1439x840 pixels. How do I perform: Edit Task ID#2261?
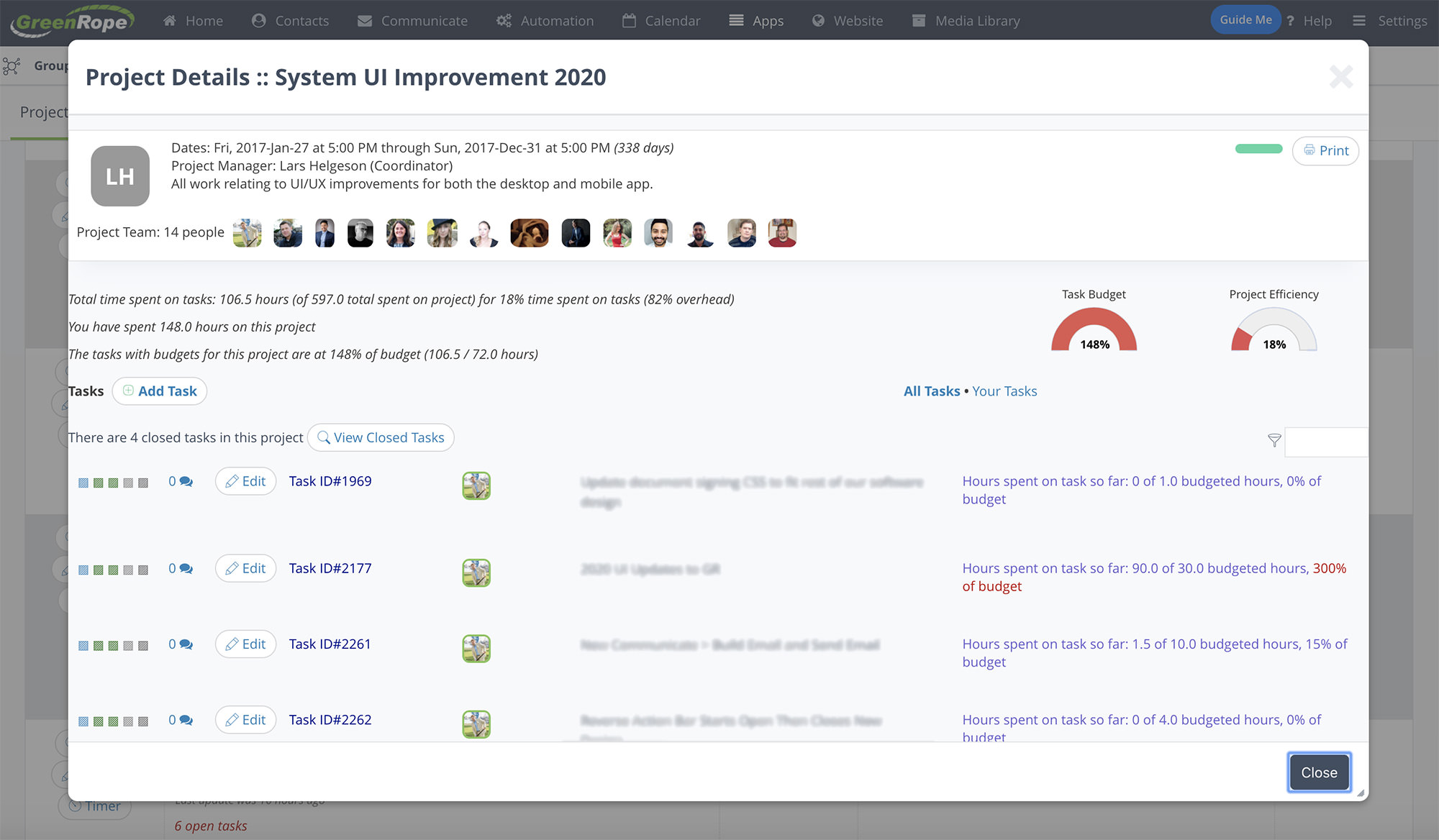(245, 644)
